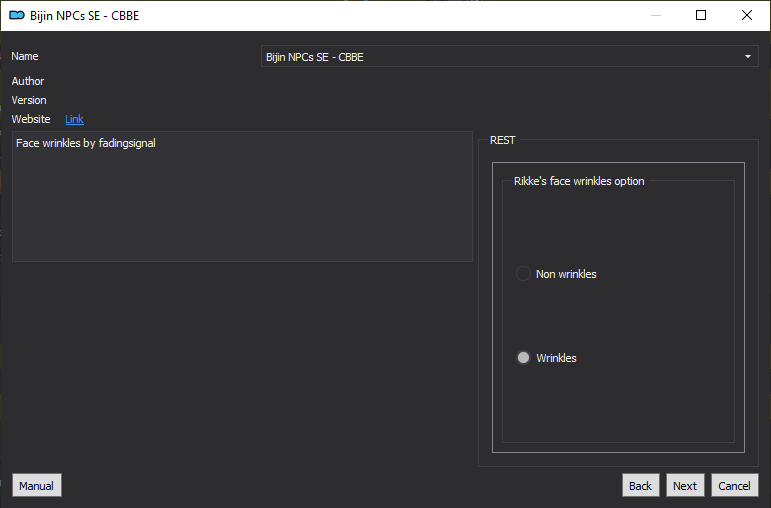Click the Website label
The width and height of the screenshot is (771, 508).
click(31, 119)
